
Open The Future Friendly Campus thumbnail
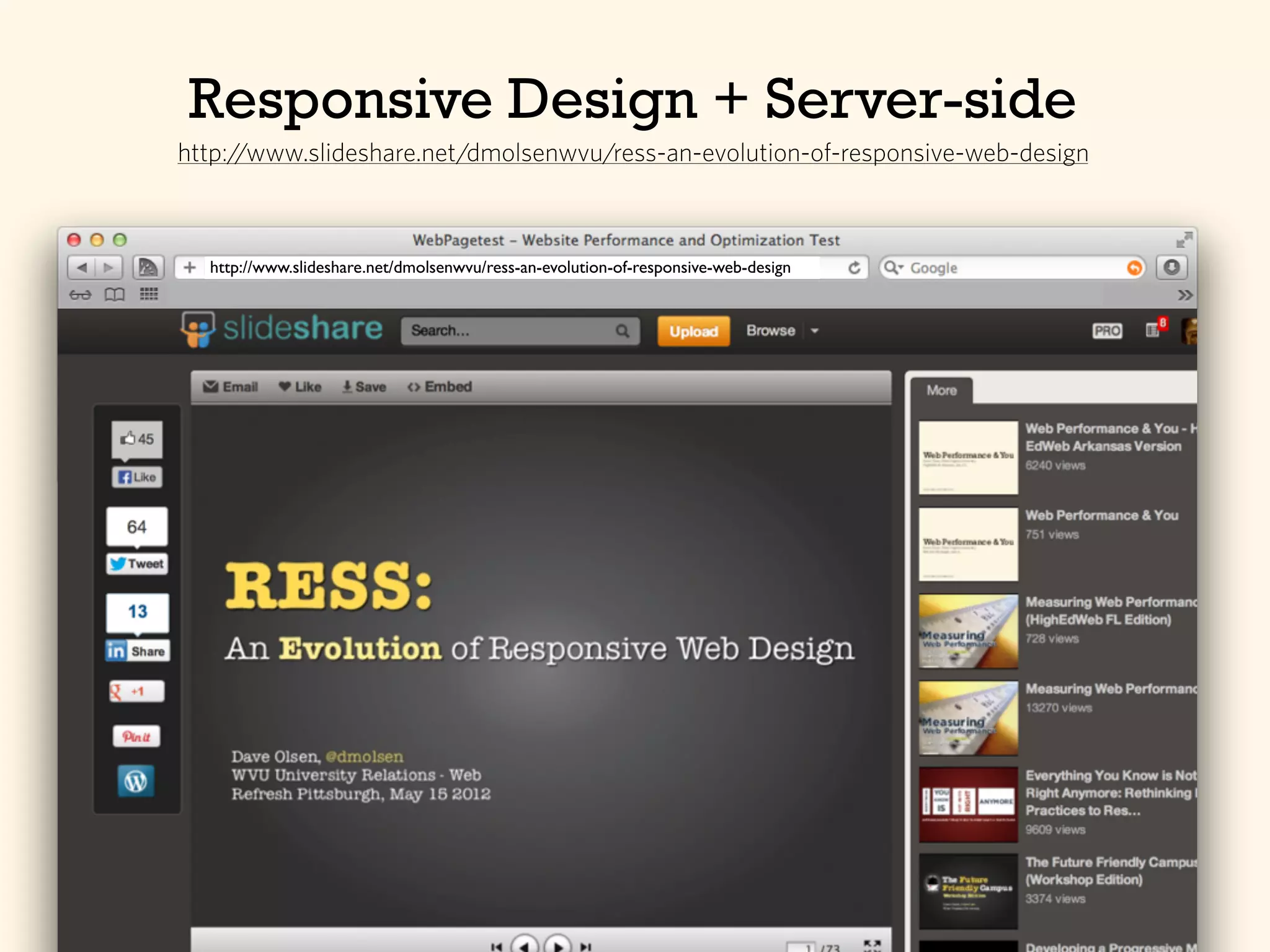[x=968, y=891]
